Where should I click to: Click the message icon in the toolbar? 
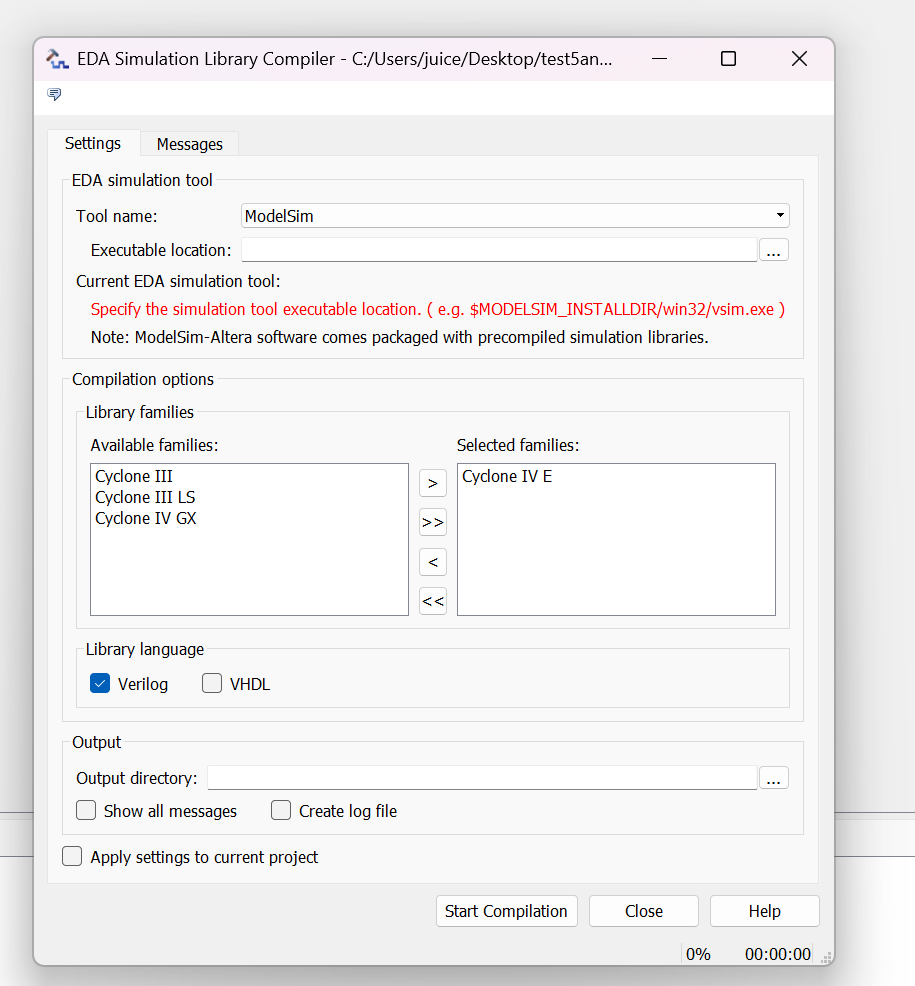click(54, 94)
